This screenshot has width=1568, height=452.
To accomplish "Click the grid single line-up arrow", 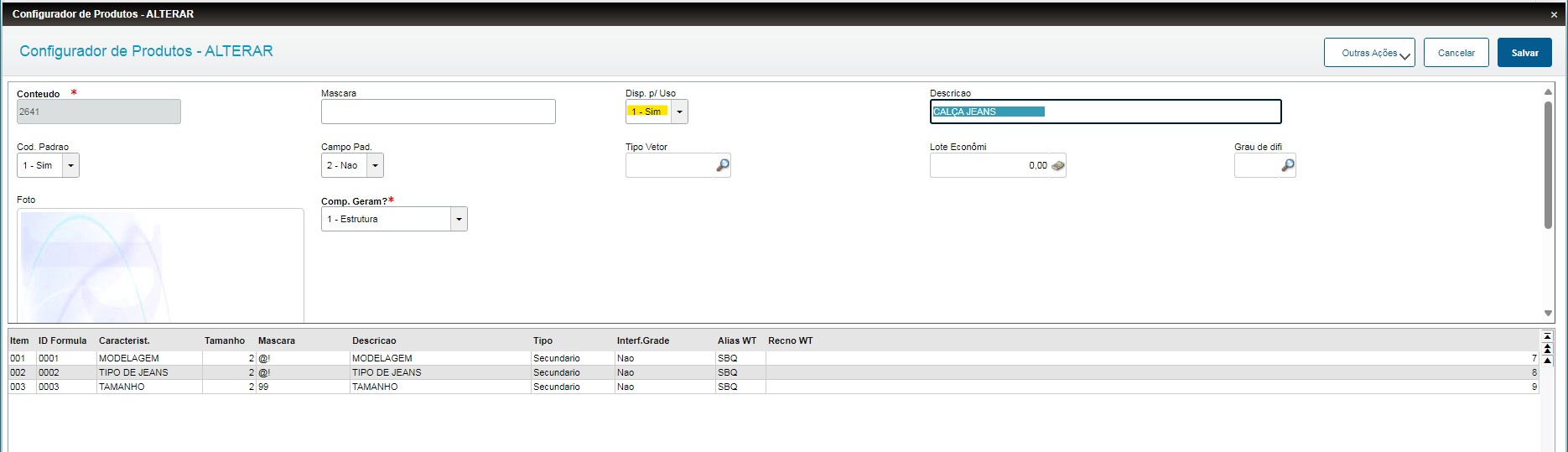I will [x=1548, y=360].
